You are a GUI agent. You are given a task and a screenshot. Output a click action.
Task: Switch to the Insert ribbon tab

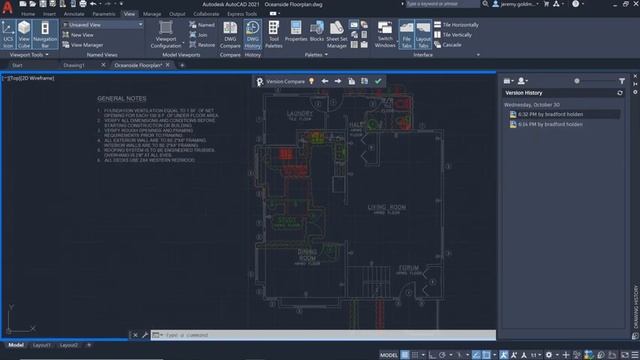[49, 14]
